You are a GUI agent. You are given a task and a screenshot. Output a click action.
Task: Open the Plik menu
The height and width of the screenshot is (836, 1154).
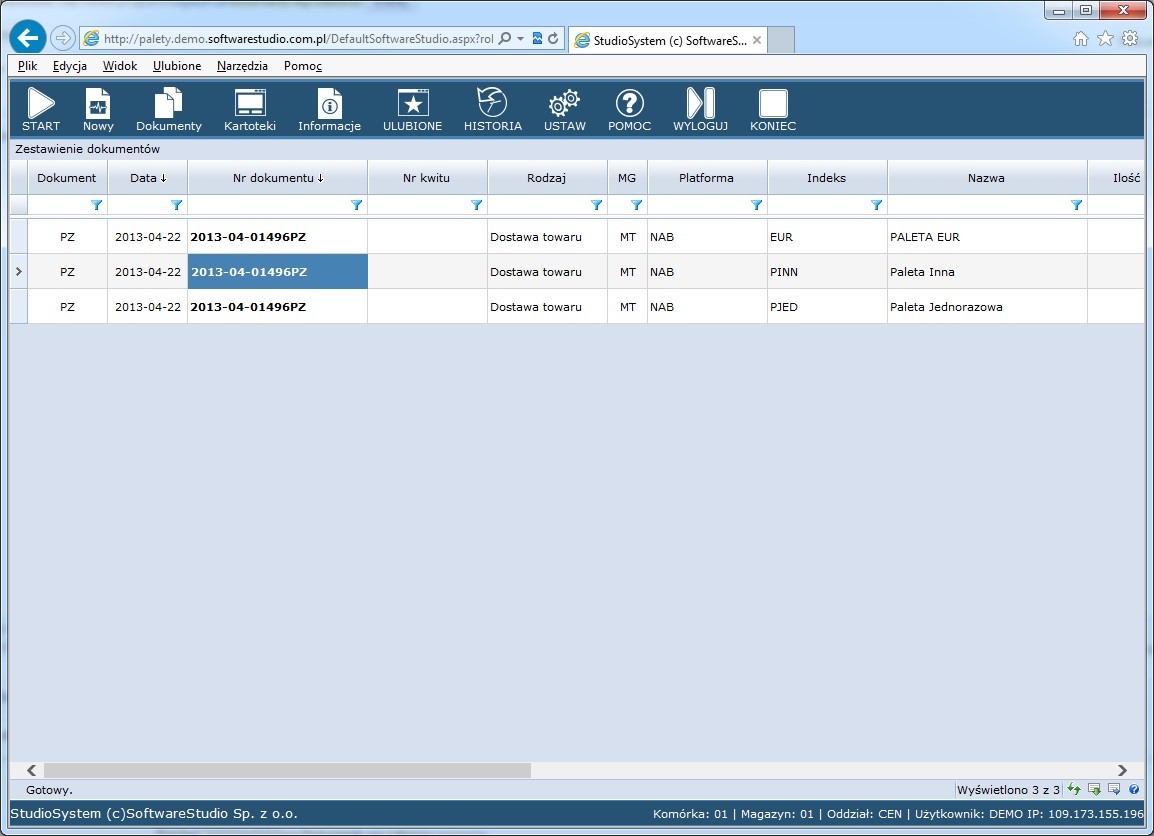[x=27, y=65]
